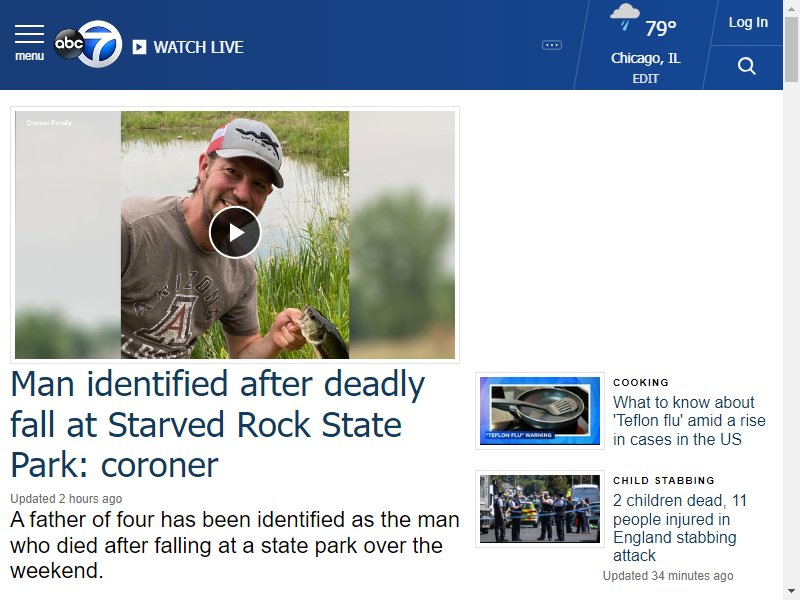800x600 pixels.
Task: Click the Log In button
Action: coord(748,22)
